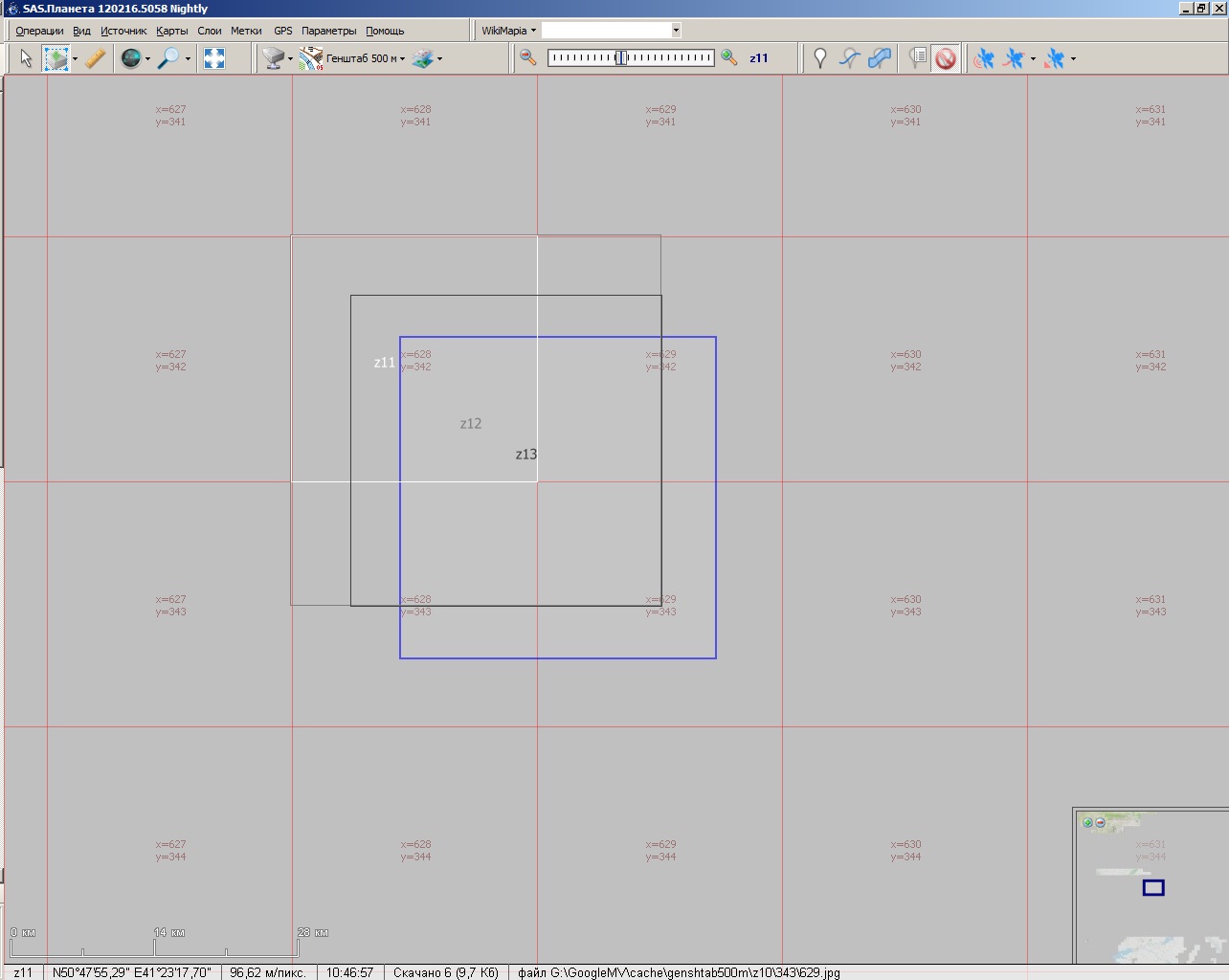Activate the ruler distance measurement tool

coord(95,59)
